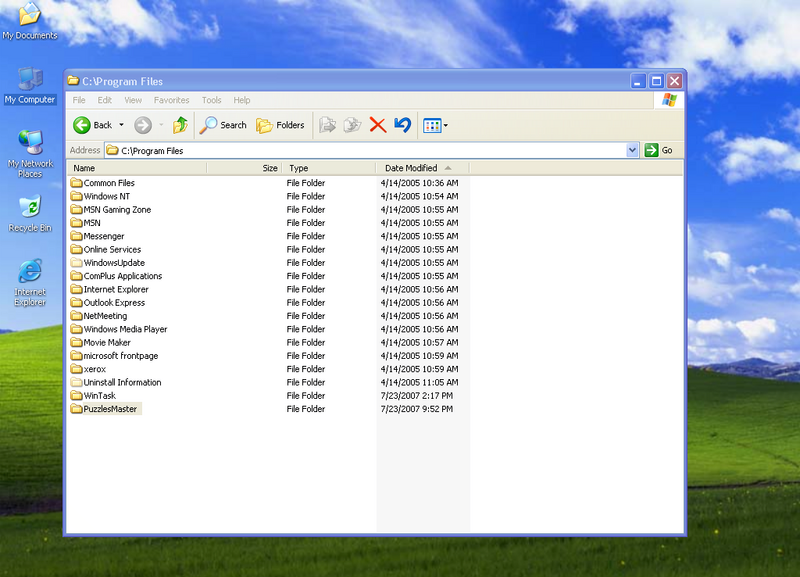The height and width of the screenshot is (577, 800).
Task: Click File Folder type in the NetMeeting row
Action: [x=306, y=316]
